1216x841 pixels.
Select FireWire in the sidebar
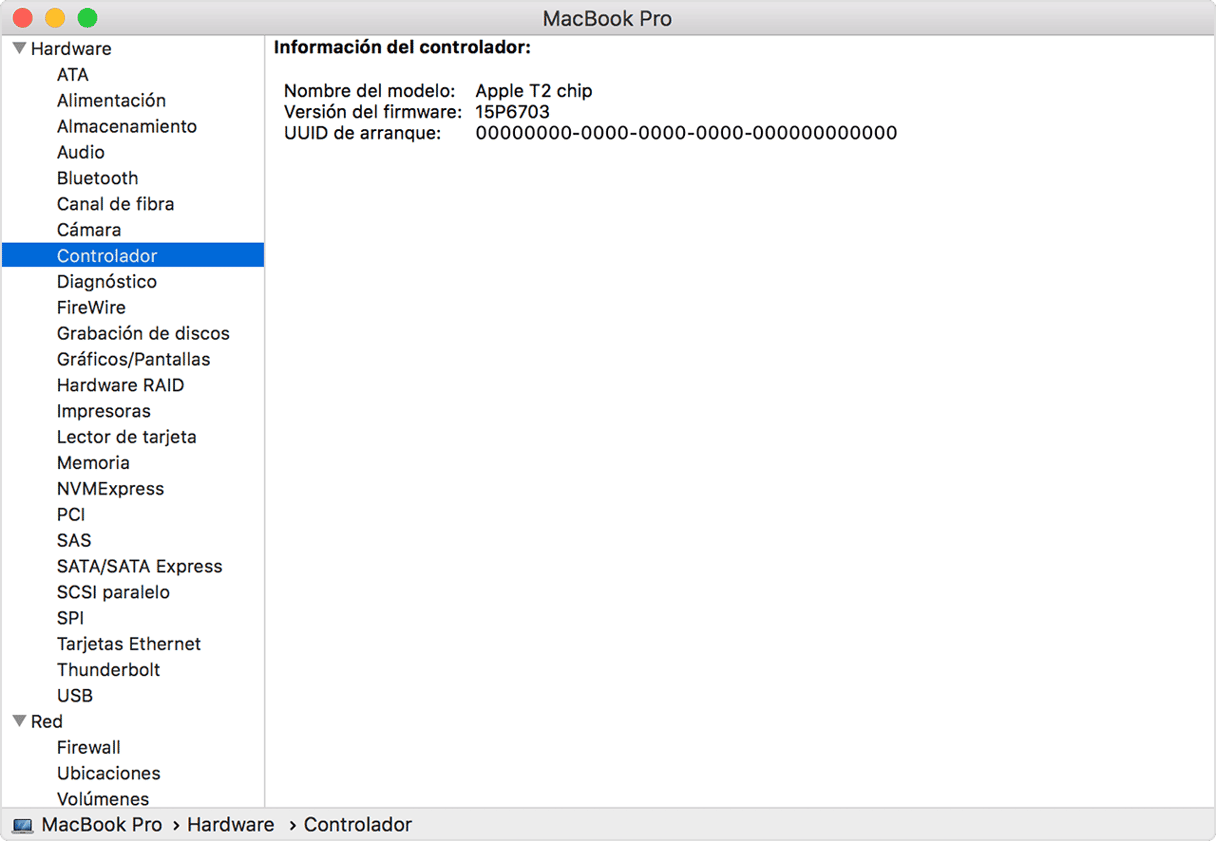[x=91, y=308]
